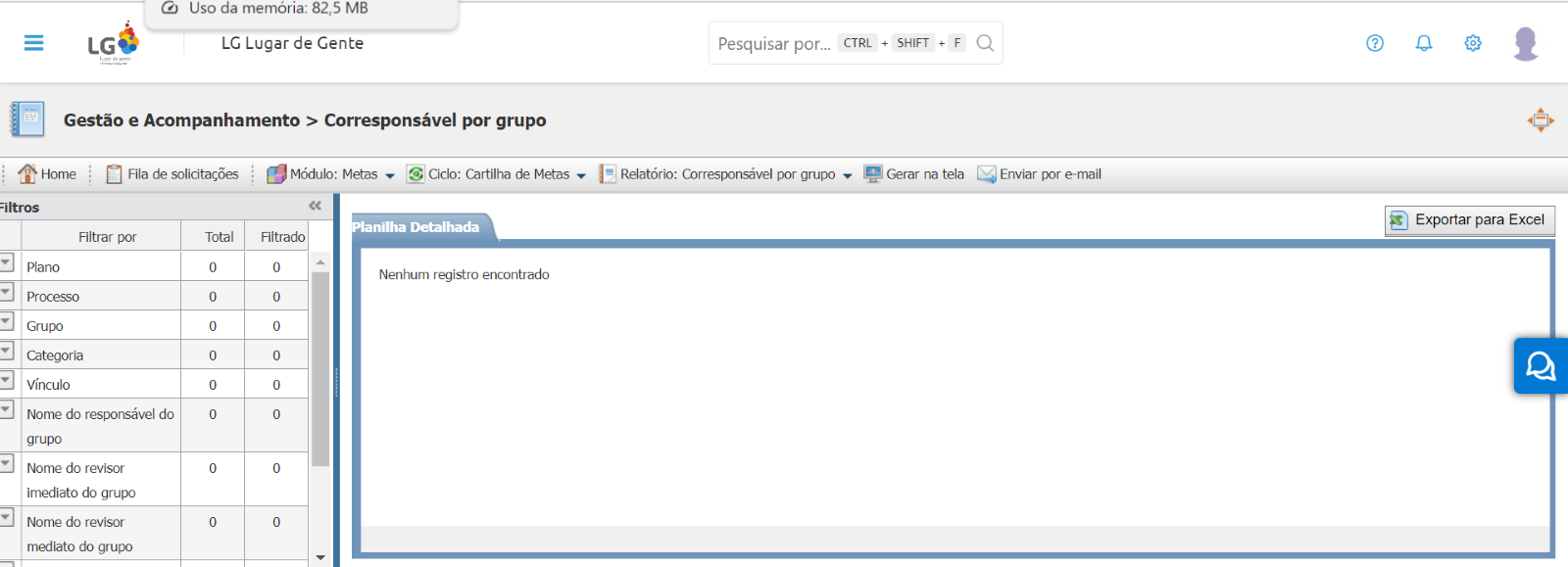Viewport: 1568px width, 567px height.
Task: Click the filter list scrollbar down arrow
Action: pyautogui.click(x=320, y=557)
